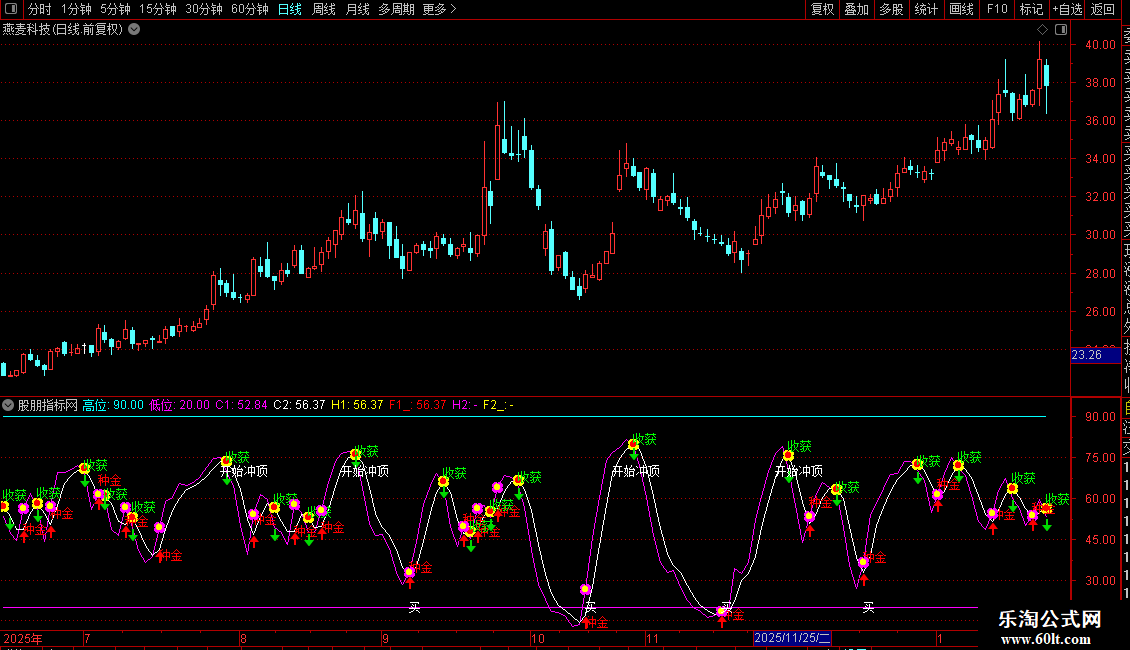Viewport: 1130px width, 650px height.
Task: Open the 标记 marker tool
Action: (1030, 9)
